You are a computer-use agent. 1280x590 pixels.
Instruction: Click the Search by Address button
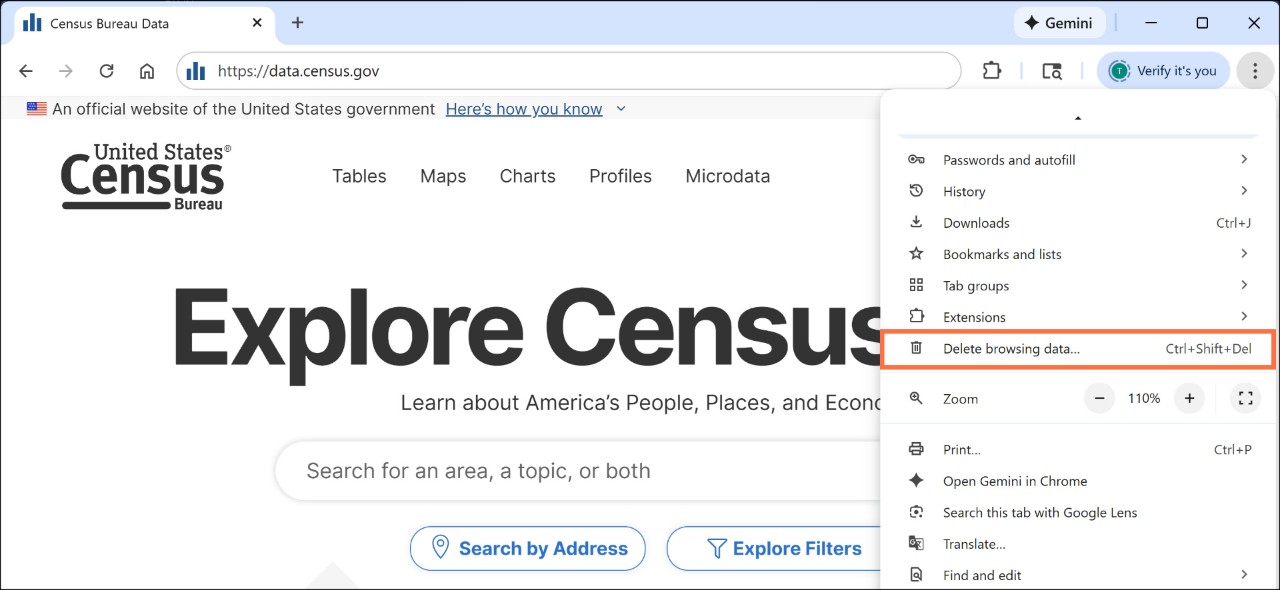coord(527,548)
